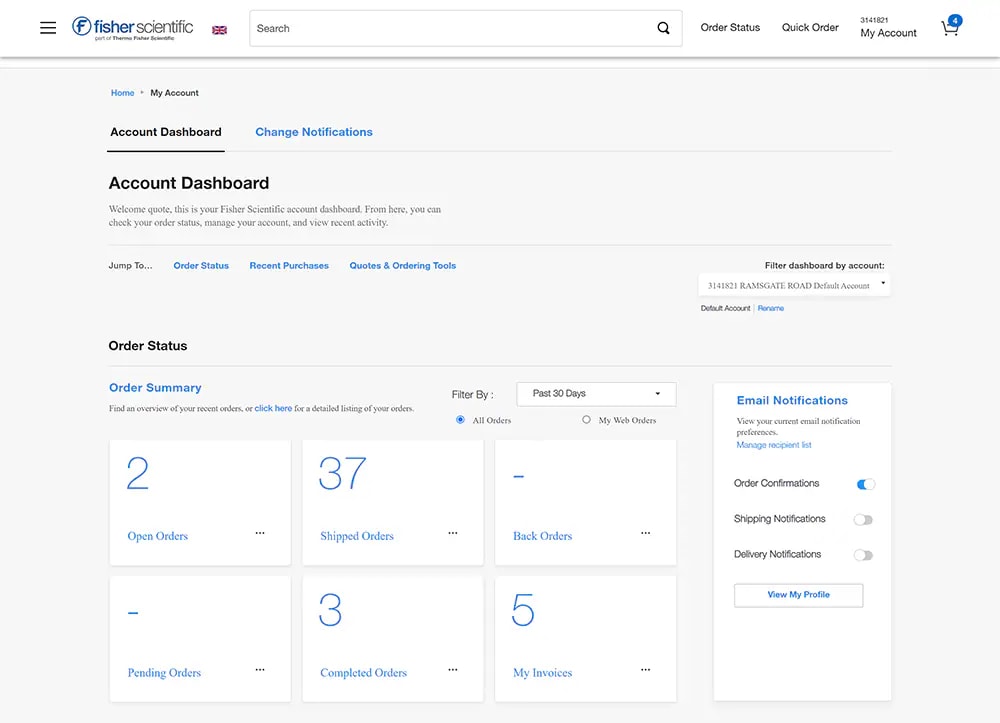Click inside the Search input field

(450, 28)
